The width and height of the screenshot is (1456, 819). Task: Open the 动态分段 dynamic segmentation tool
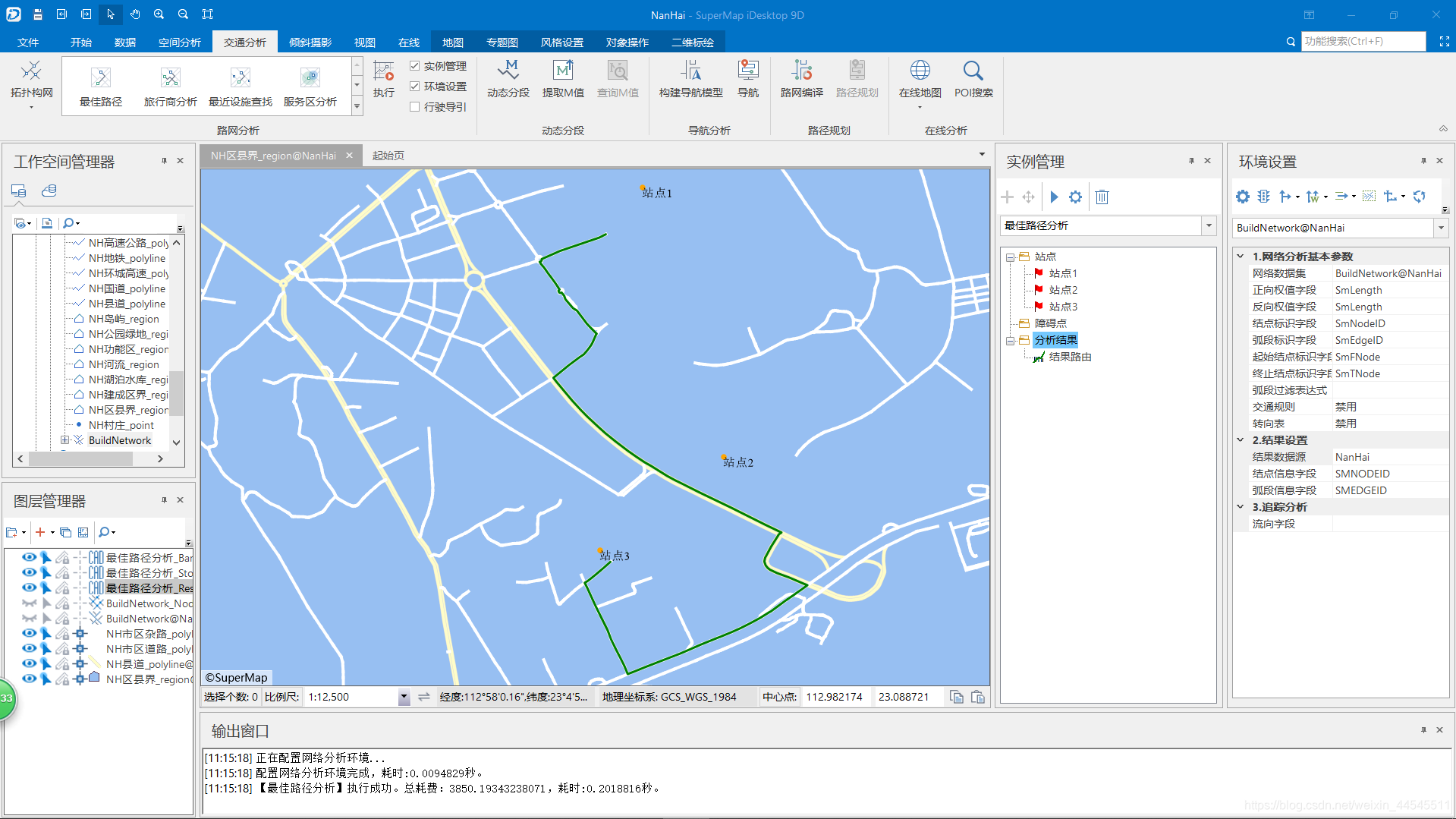click(508, 80)
